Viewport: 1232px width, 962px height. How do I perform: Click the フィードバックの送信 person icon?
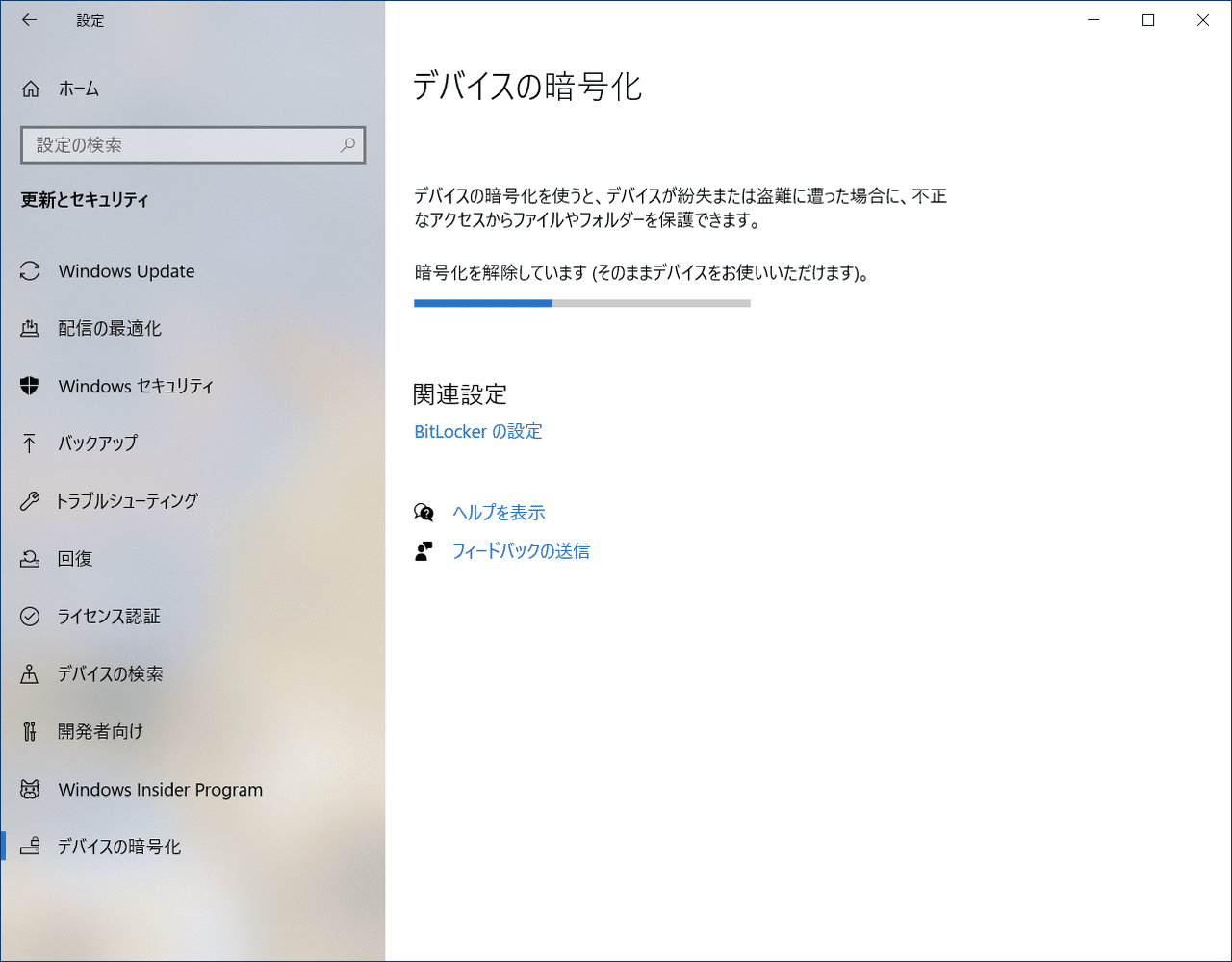tap(423, 550)
